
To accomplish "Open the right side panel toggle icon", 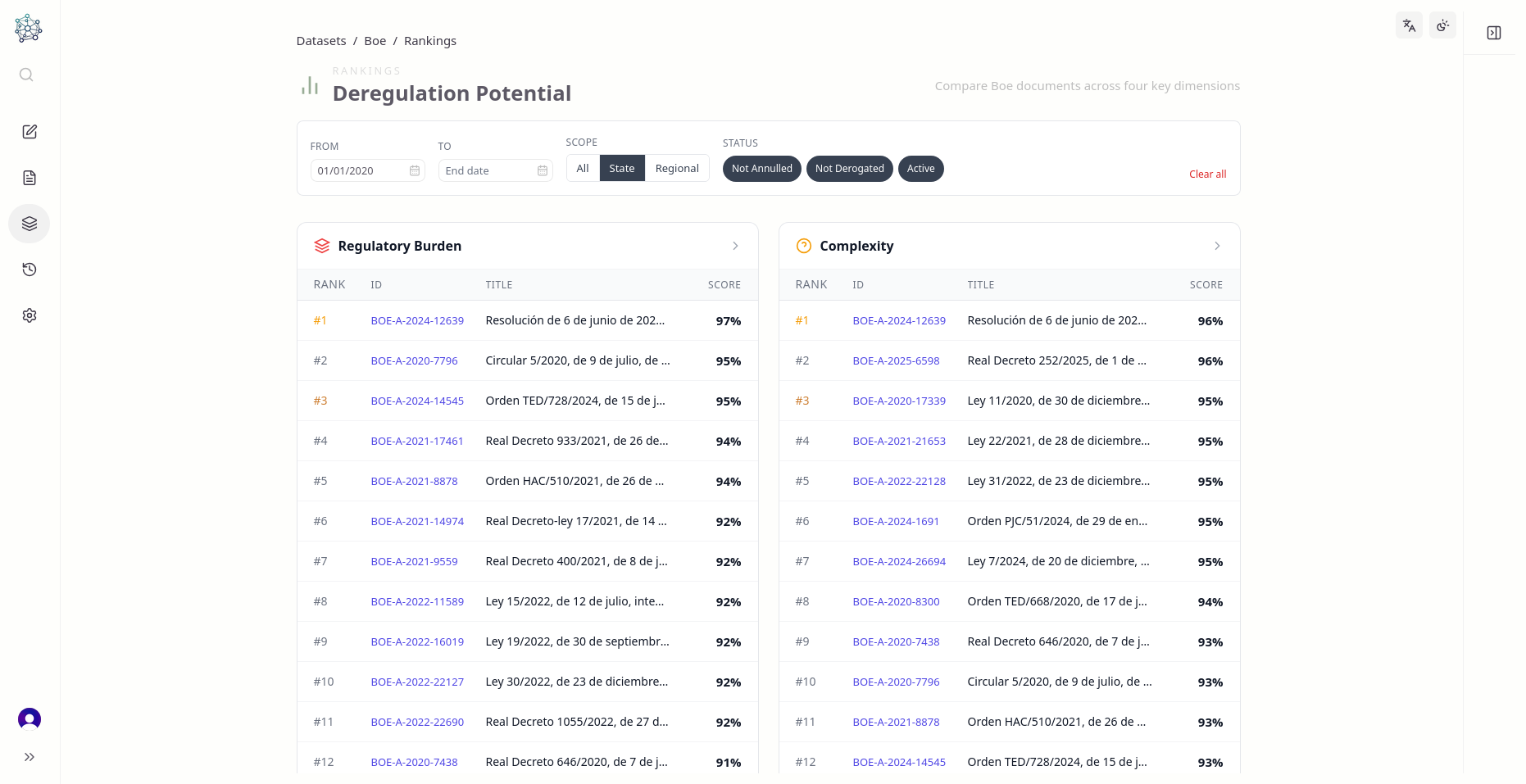I will 1493,32.
